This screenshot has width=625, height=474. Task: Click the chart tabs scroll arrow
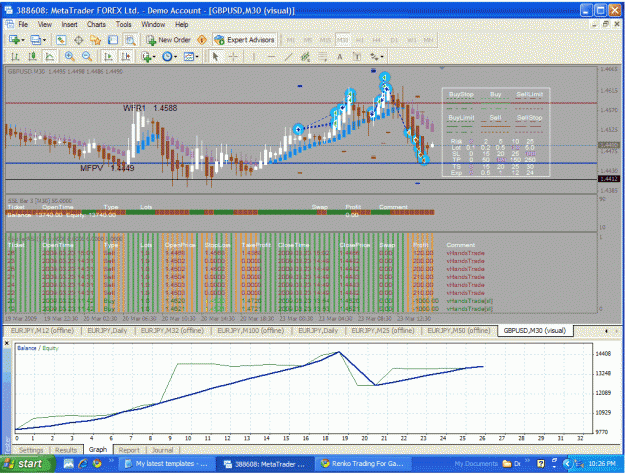pos(606,331)
